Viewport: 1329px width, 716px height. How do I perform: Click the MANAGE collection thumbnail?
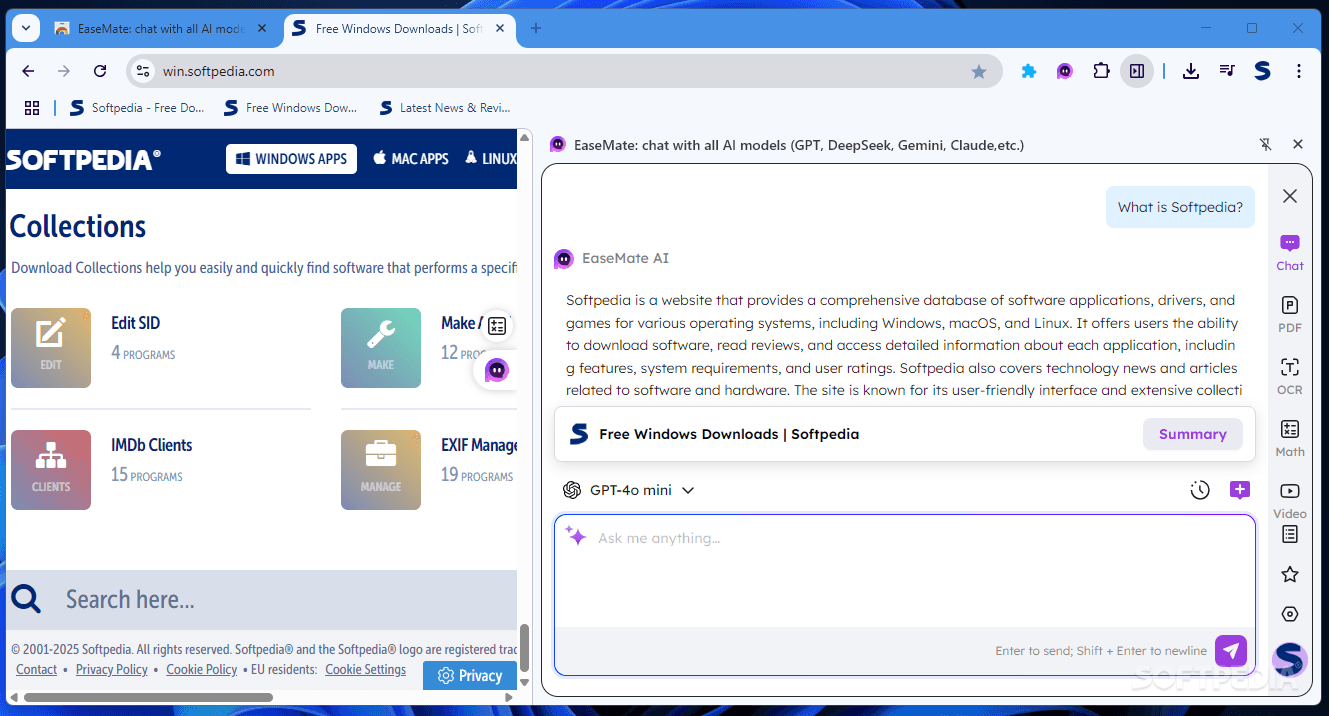pyautogui.click(x=381, y=470)
